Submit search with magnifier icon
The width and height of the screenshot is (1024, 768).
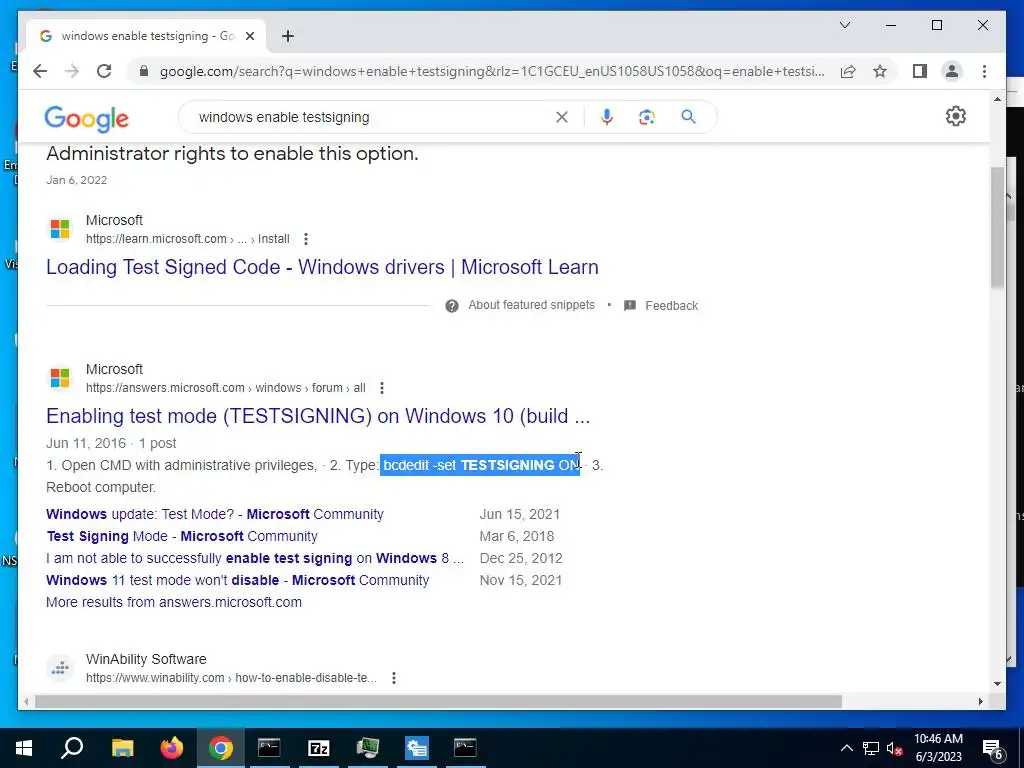688,117
